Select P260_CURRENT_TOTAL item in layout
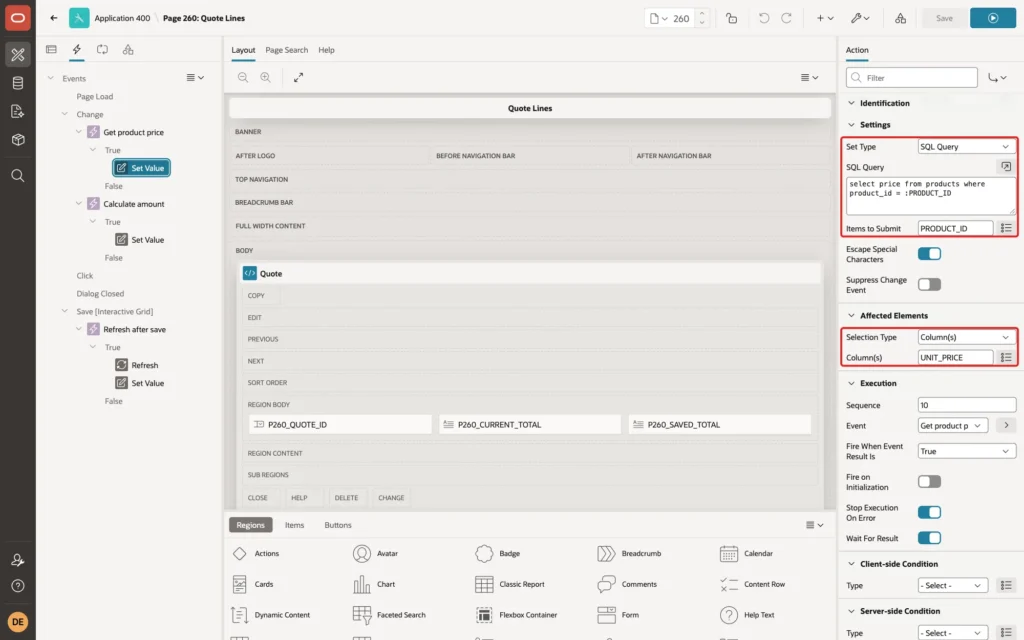The width and height of the screenshot is (1024, 640). point(530,424)
